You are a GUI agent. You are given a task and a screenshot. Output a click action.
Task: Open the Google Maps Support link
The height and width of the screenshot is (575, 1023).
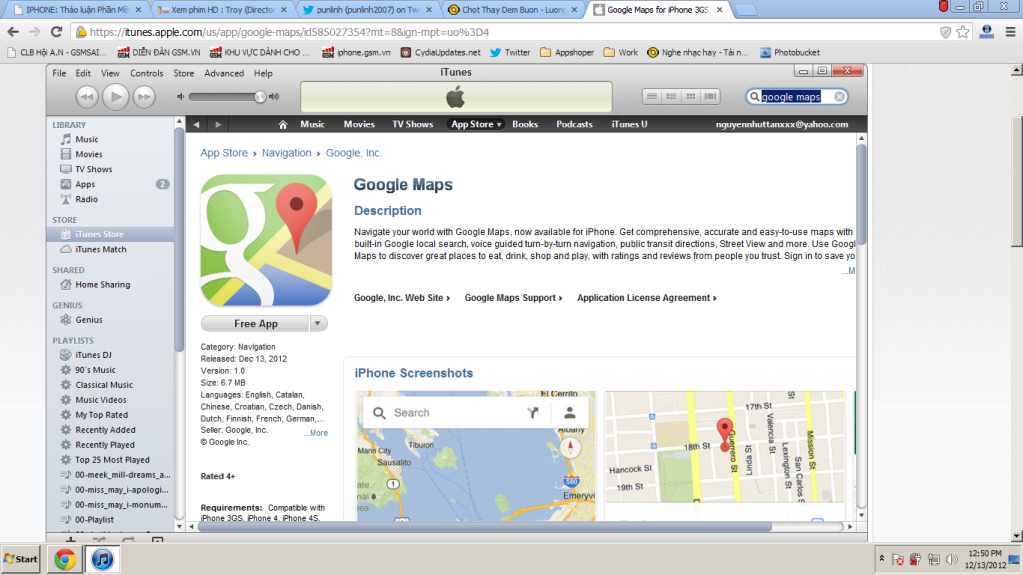click(x=513, y=298)
